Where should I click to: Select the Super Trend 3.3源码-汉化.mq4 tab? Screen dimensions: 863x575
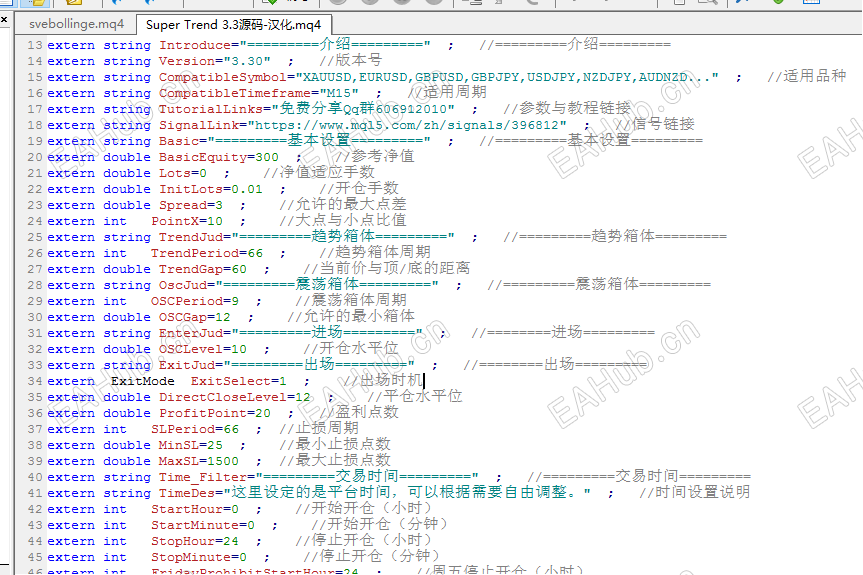click(x=233, y=25)
